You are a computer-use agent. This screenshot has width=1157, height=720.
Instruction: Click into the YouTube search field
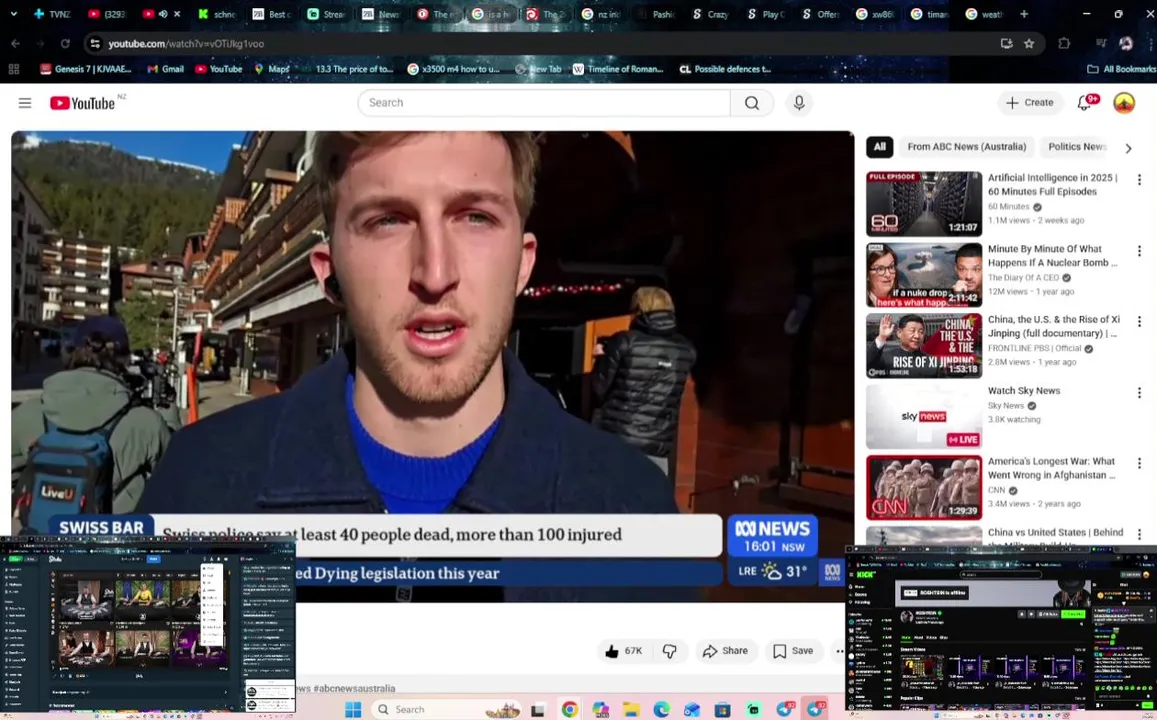545,103
